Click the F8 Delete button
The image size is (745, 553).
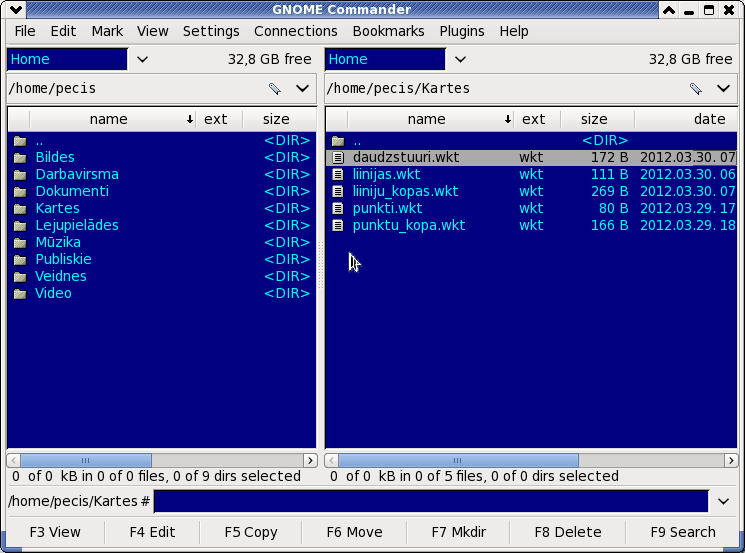pos(568,532)
